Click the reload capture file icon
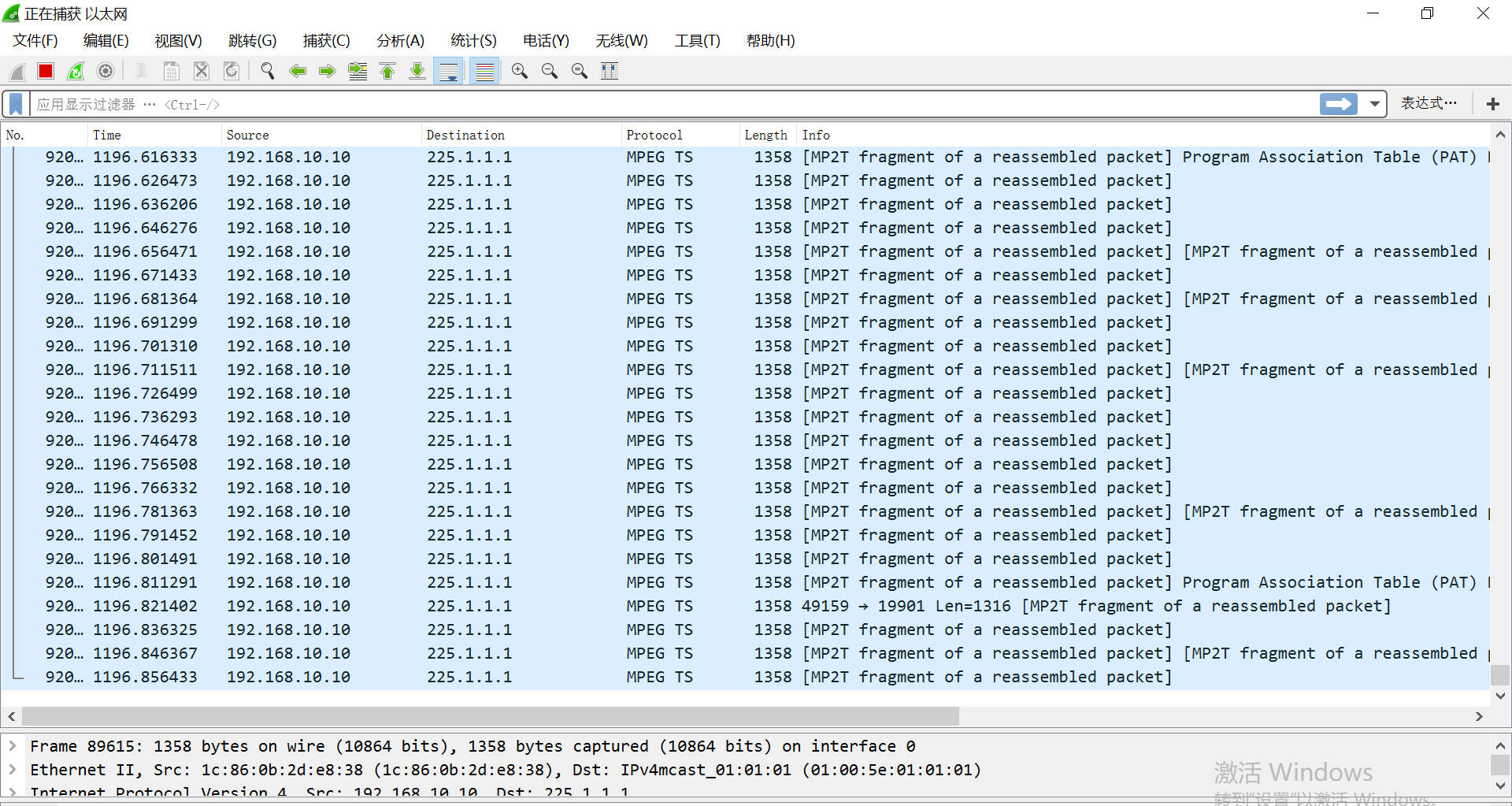1512x806 pixels. (x=232, y=72)
